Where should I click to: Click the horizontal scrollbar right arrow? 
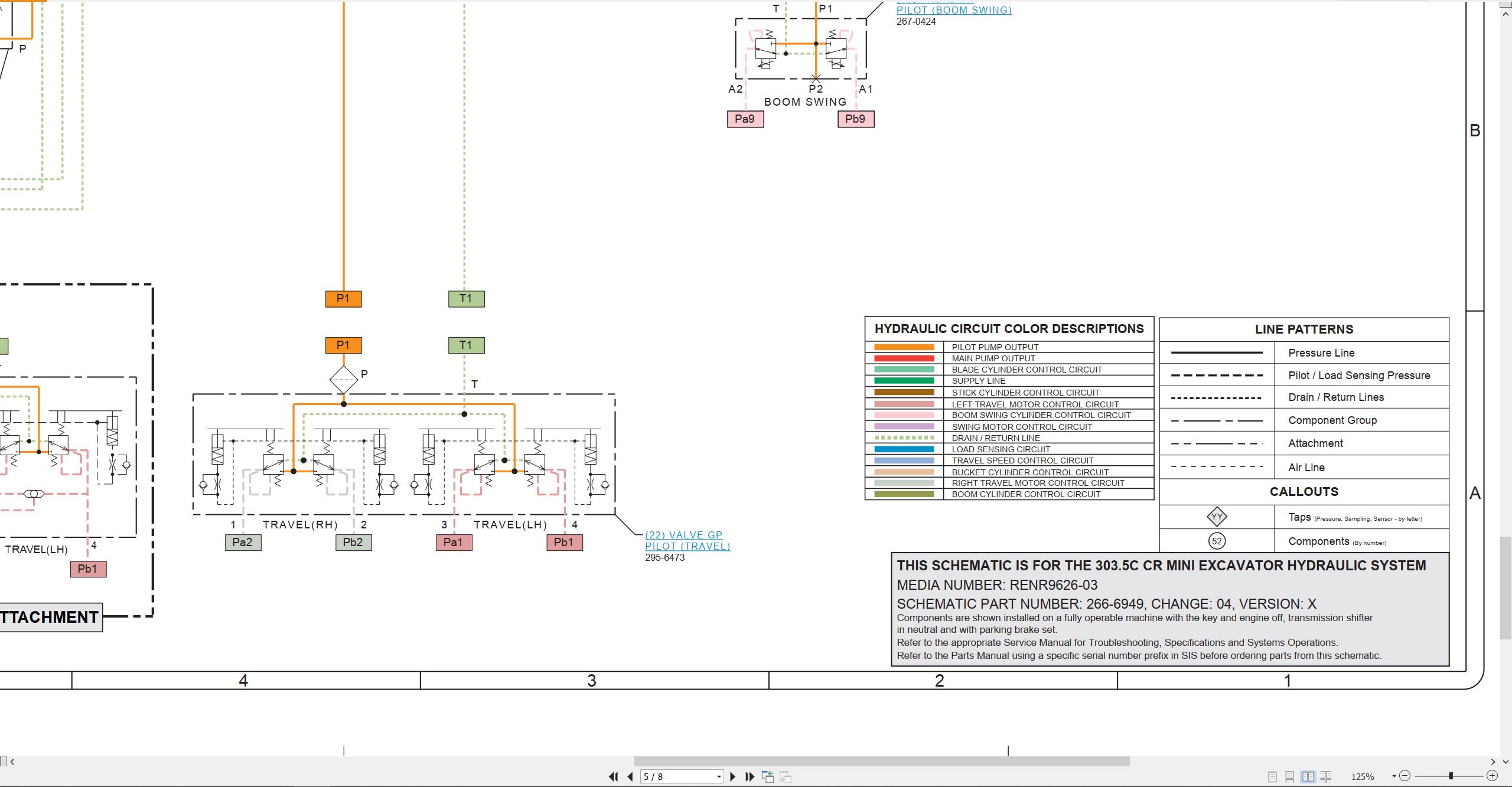pyautogui.click(x=1493, y=762)
